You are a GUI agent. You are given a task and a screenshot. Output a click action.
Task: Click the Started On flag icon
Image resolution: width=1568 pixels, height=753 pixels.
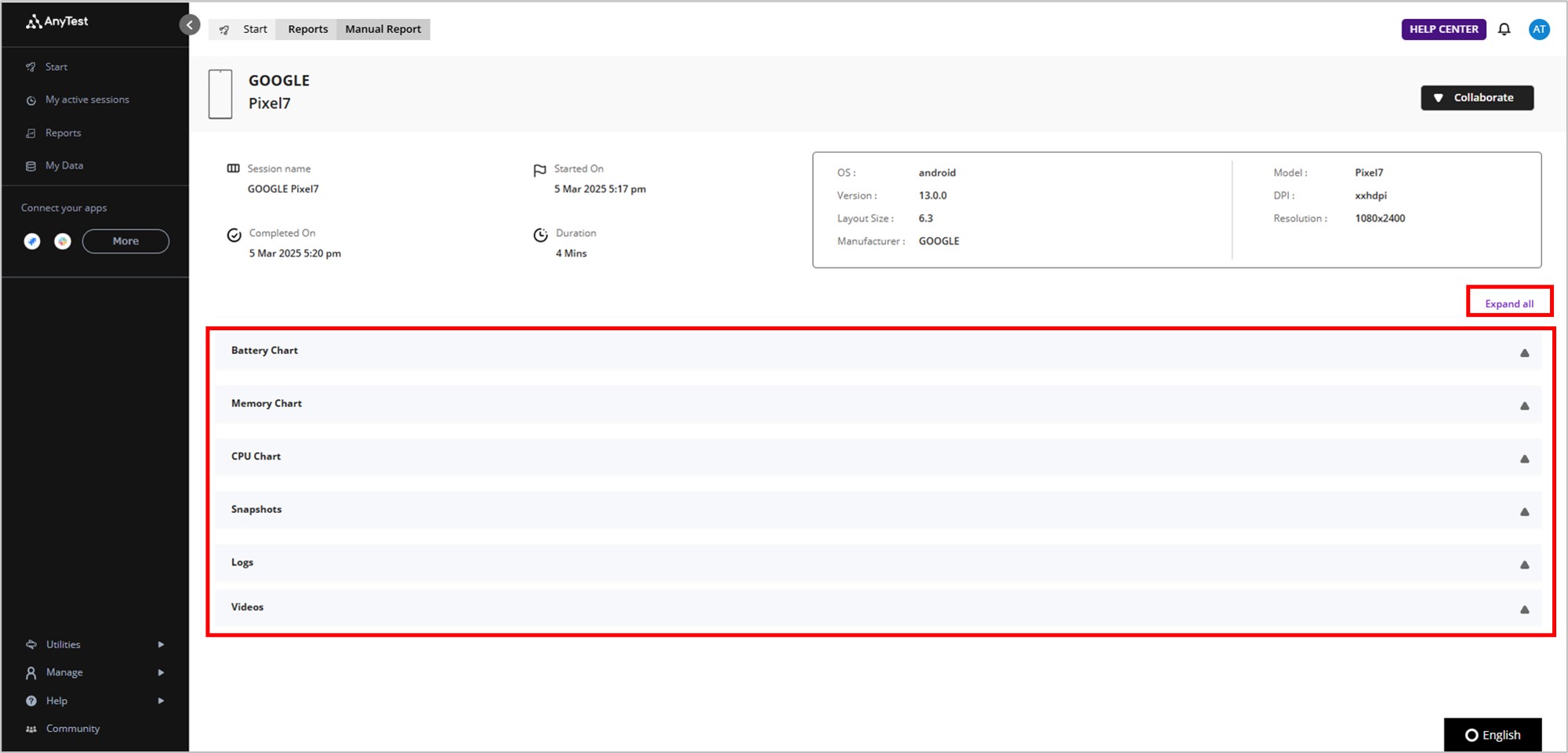point(539,170)
